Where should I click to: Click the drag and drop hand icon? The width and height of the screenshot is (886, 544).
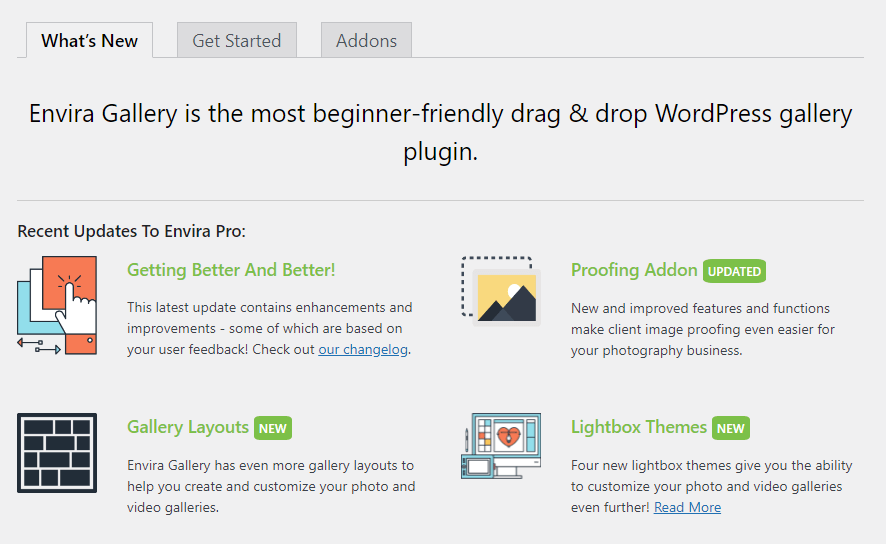coord(57,304)
